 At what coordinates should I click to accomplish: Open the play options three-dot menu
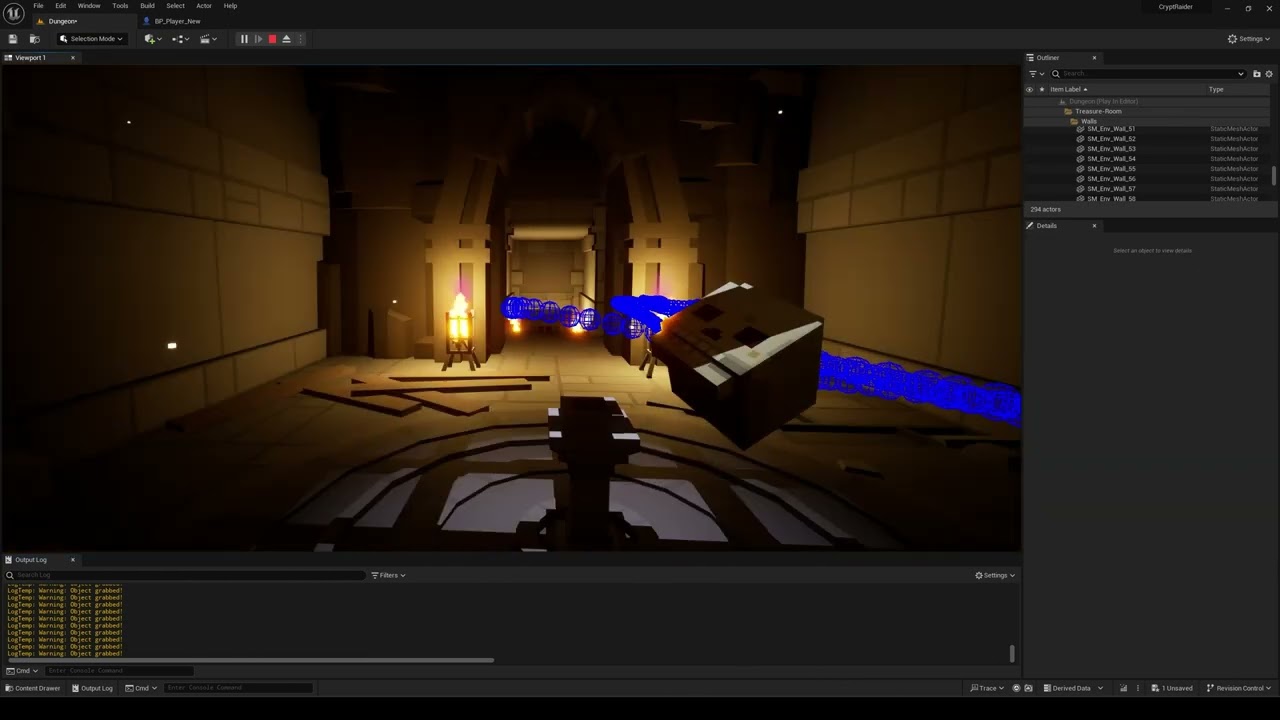300,39
